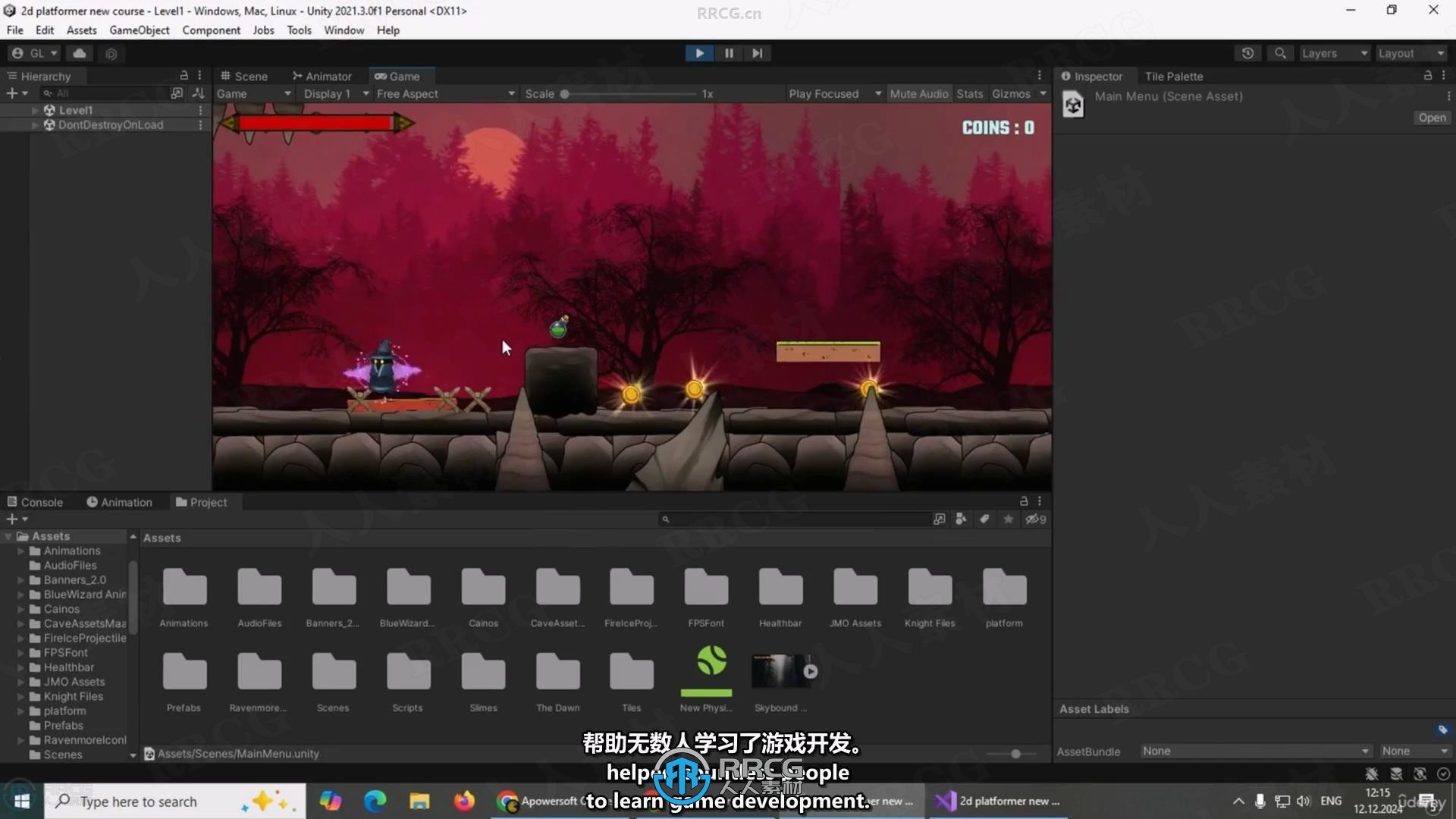The image size is (1456, 819).
Task: Click the Step frame forward button
Action: click(x=757, y=52)
